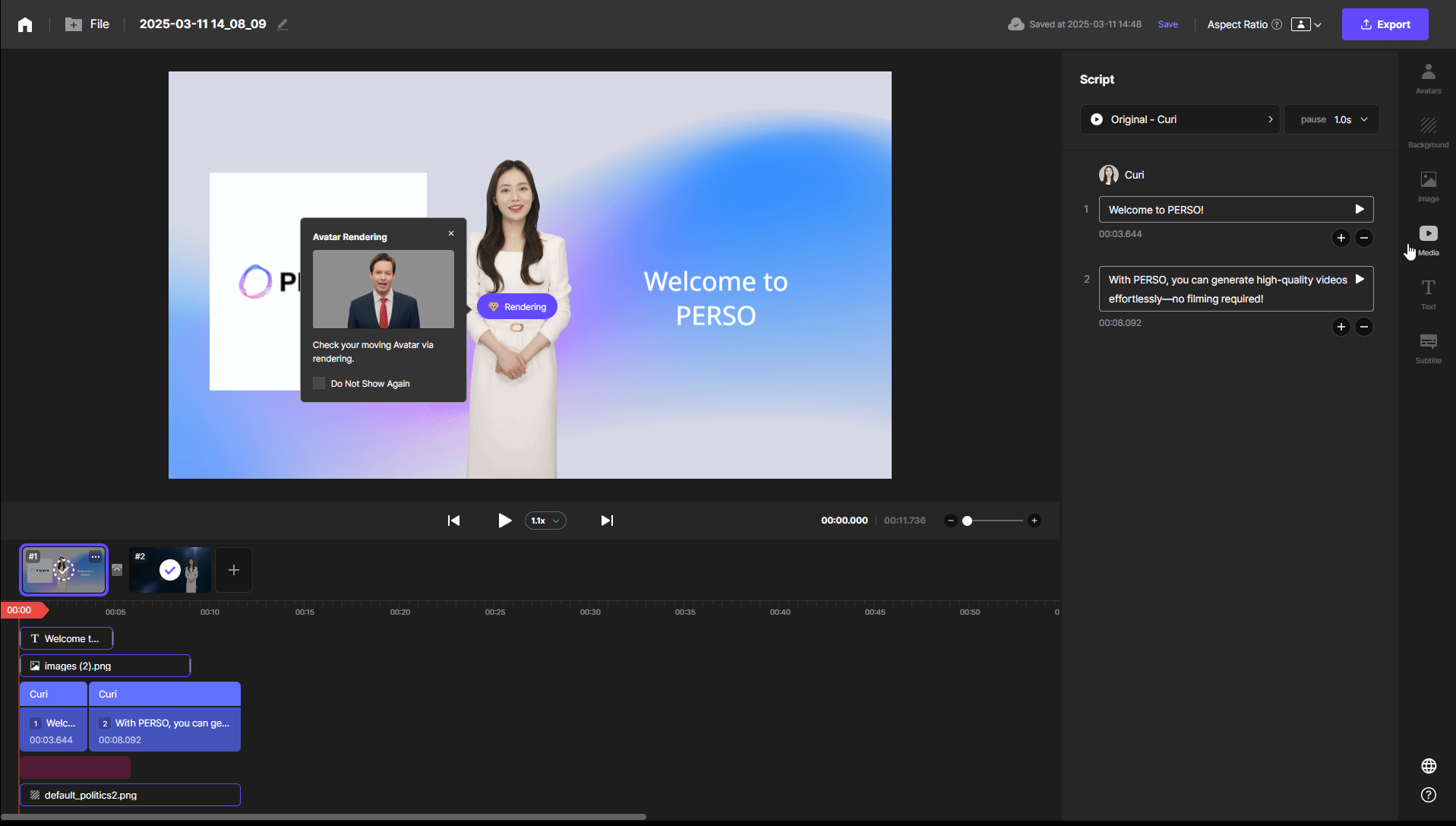Viewport: 1456px width, 826px height.
Task: Check Do Not Show Again box
Action: (x=319, y=383)
